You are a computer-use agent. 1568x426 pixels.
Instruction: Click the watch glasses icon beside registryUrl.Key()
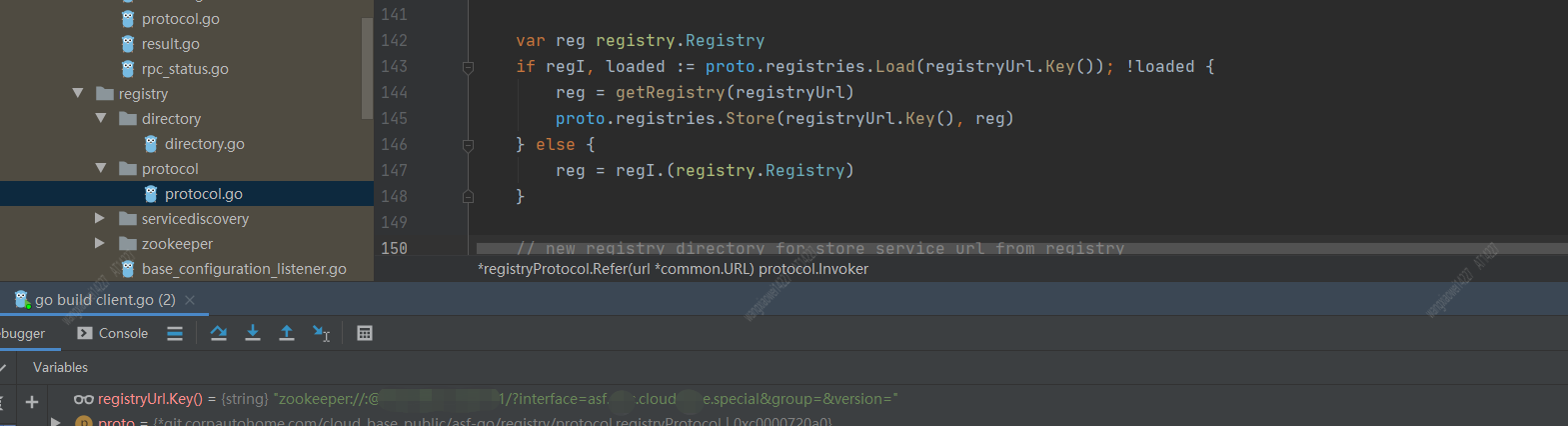click(84, 399)
